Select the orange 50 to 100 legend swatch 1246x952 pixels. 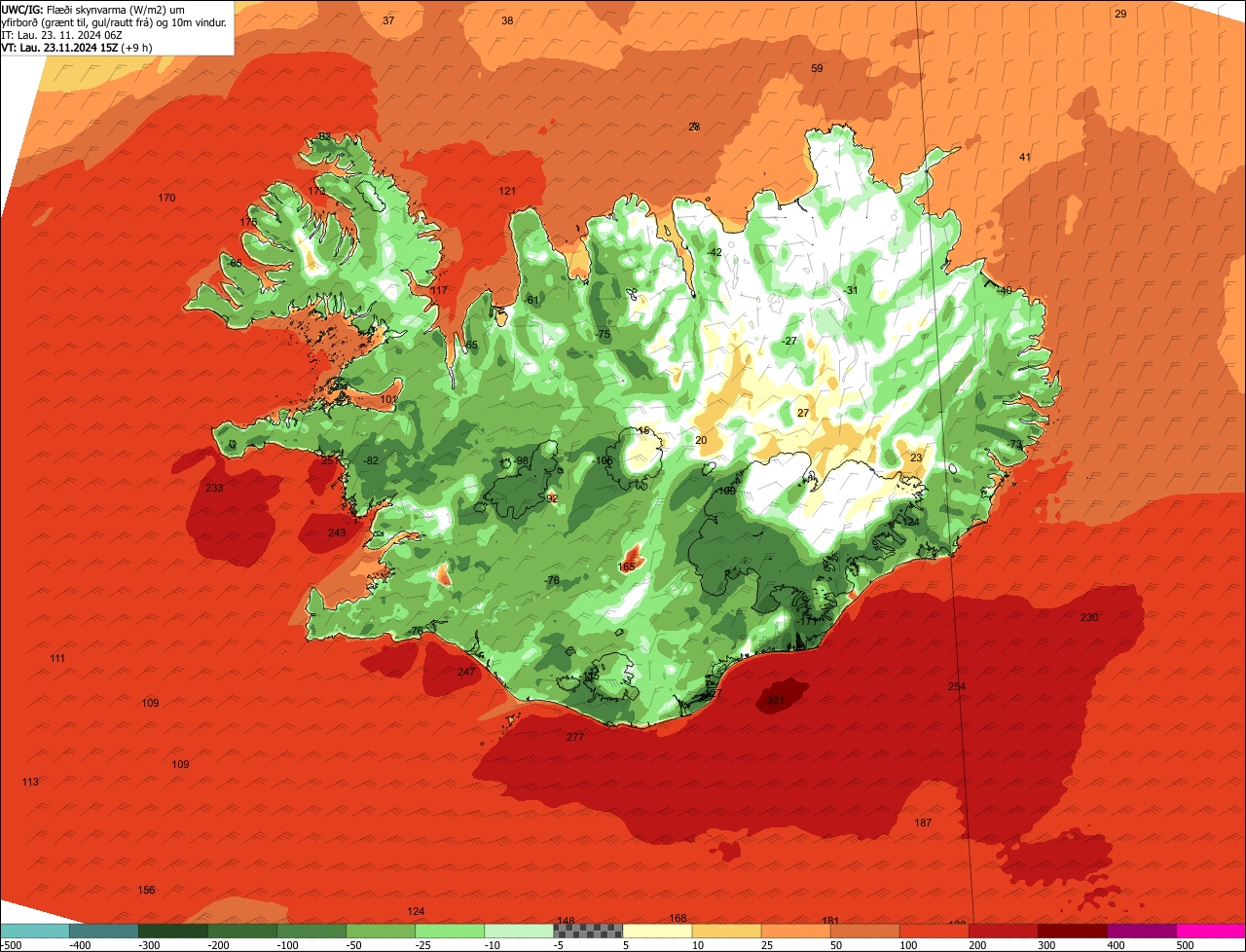864,932
